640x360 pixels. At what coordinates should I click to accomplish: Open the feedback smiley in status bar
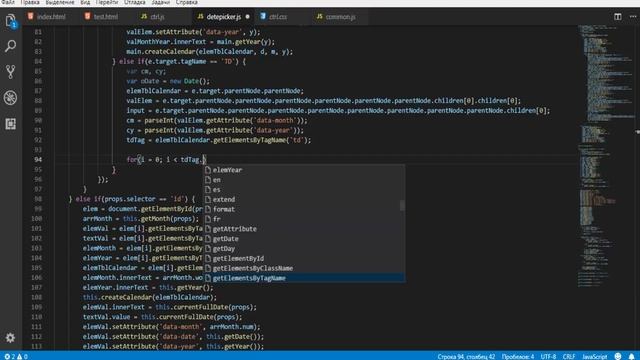[618, 356]
